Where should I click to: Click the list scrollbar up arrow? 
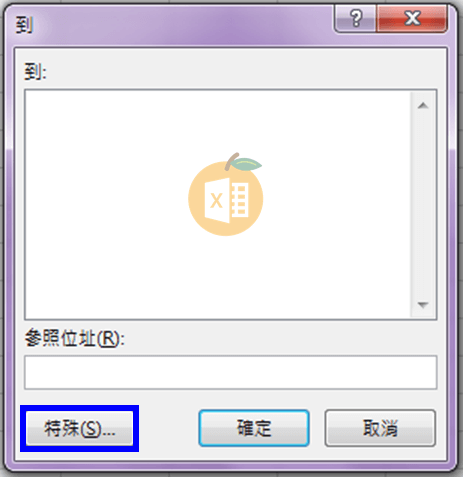423,106
